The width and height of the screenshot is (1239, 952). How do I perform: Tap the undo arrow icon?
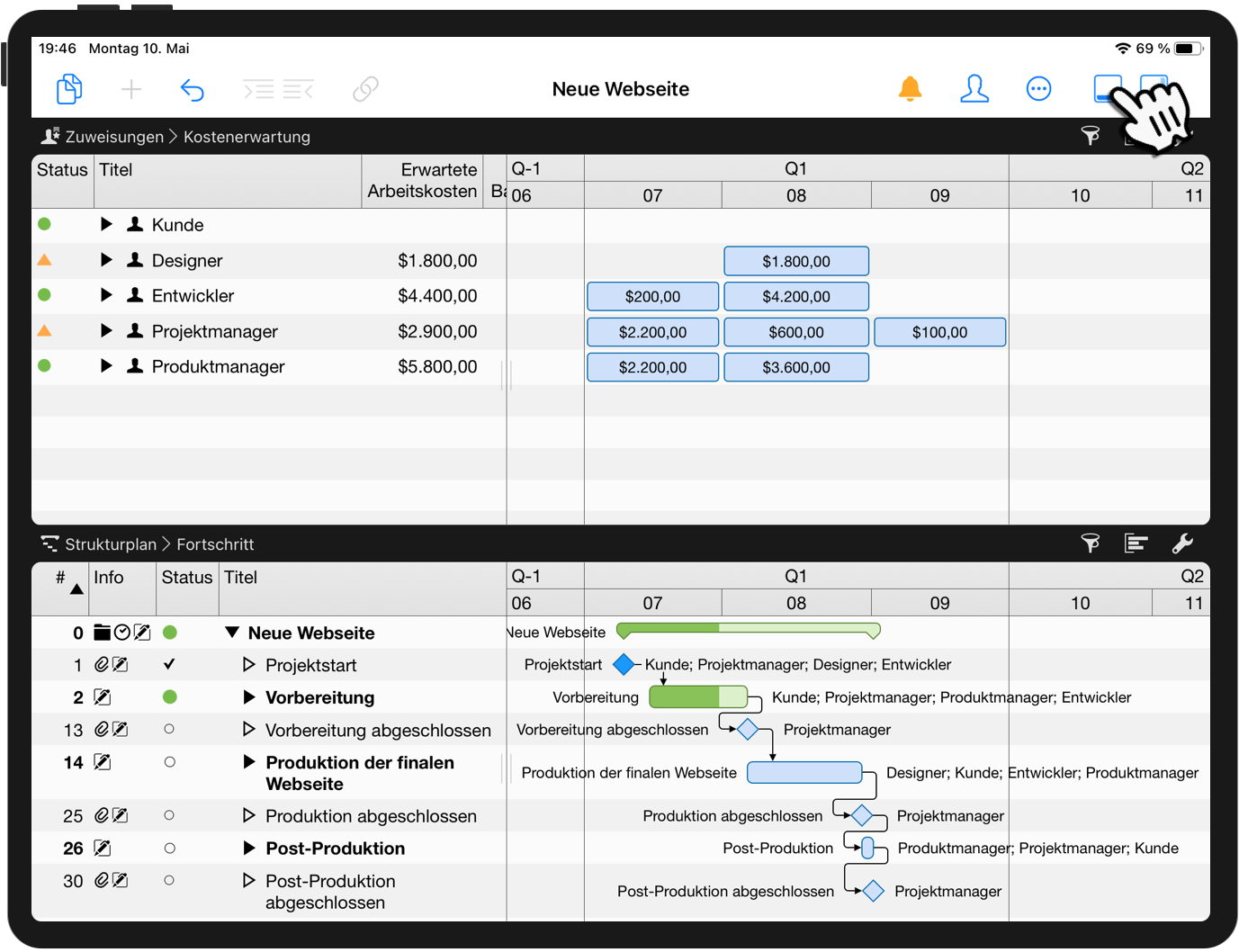(192, 89)
